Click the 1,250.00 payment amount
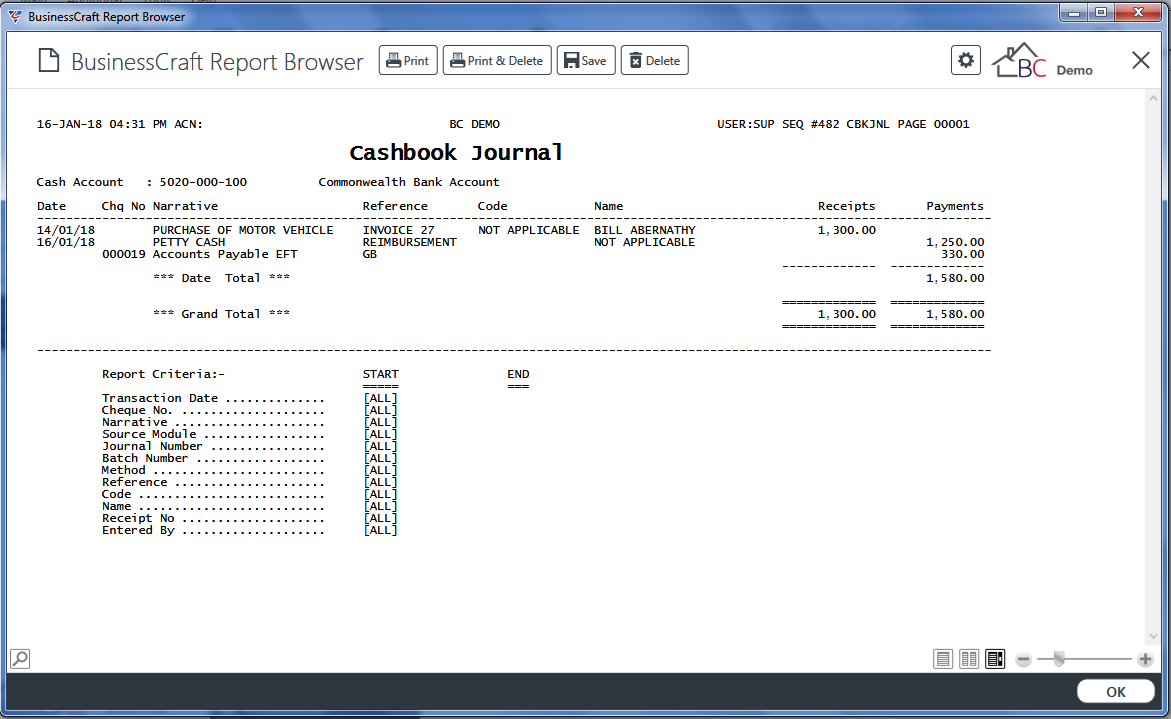 click(x=955, y=242)
